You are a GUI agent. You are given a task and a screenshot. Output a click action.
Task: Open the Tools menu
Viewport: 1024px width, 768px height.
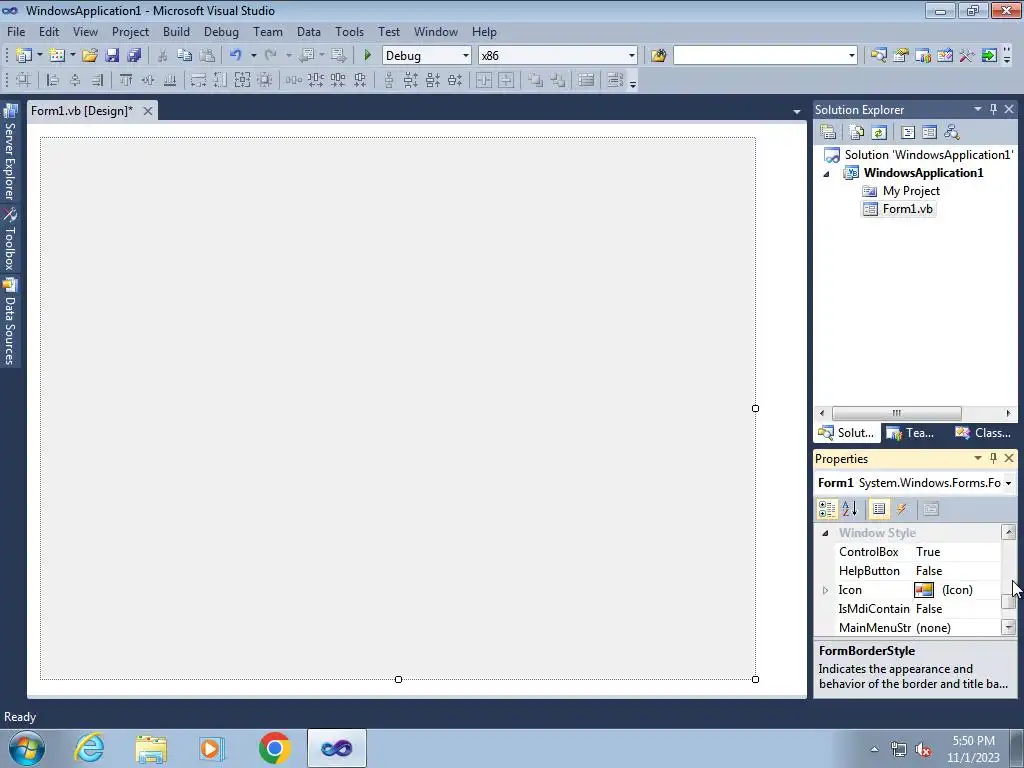(349, 31)
